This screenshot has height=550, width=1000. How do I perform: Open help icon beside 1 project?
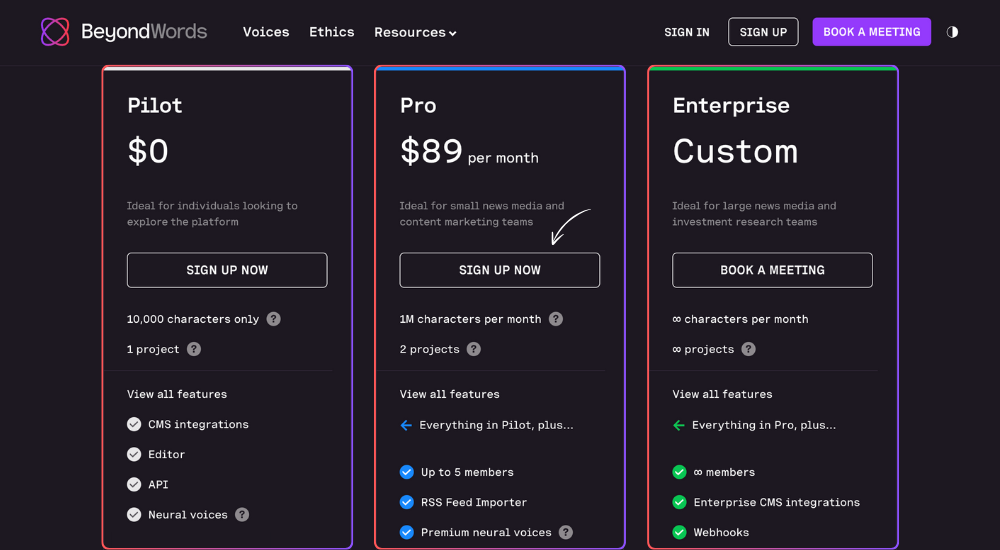click(x=194, y=349)
